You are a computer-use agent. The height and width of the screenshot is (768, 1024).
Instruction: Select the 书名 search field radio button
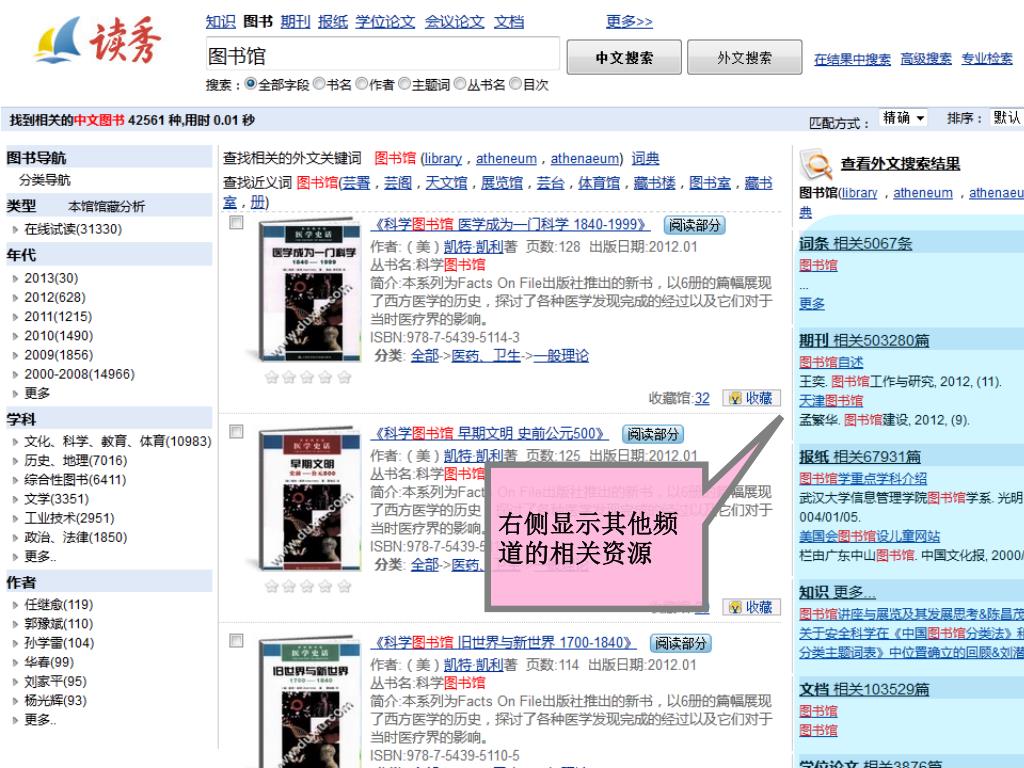coord(319,84)
